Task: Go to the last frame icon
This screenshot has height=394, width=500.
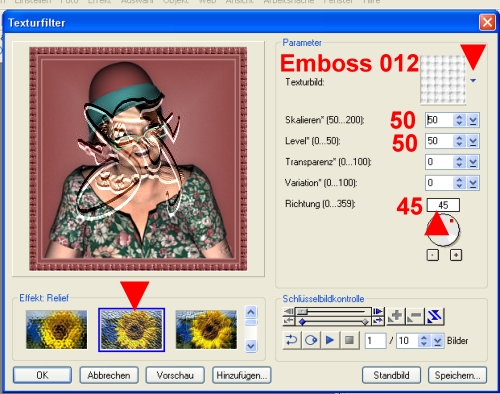Action: pyautogui.click(x=378, y=311)
